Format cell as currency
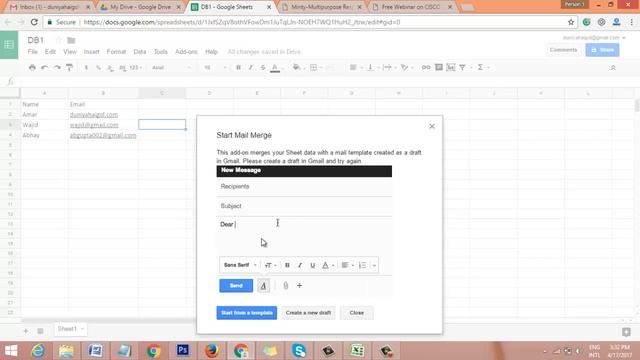The height and width of the screenshot is (360, 640). 86,67
